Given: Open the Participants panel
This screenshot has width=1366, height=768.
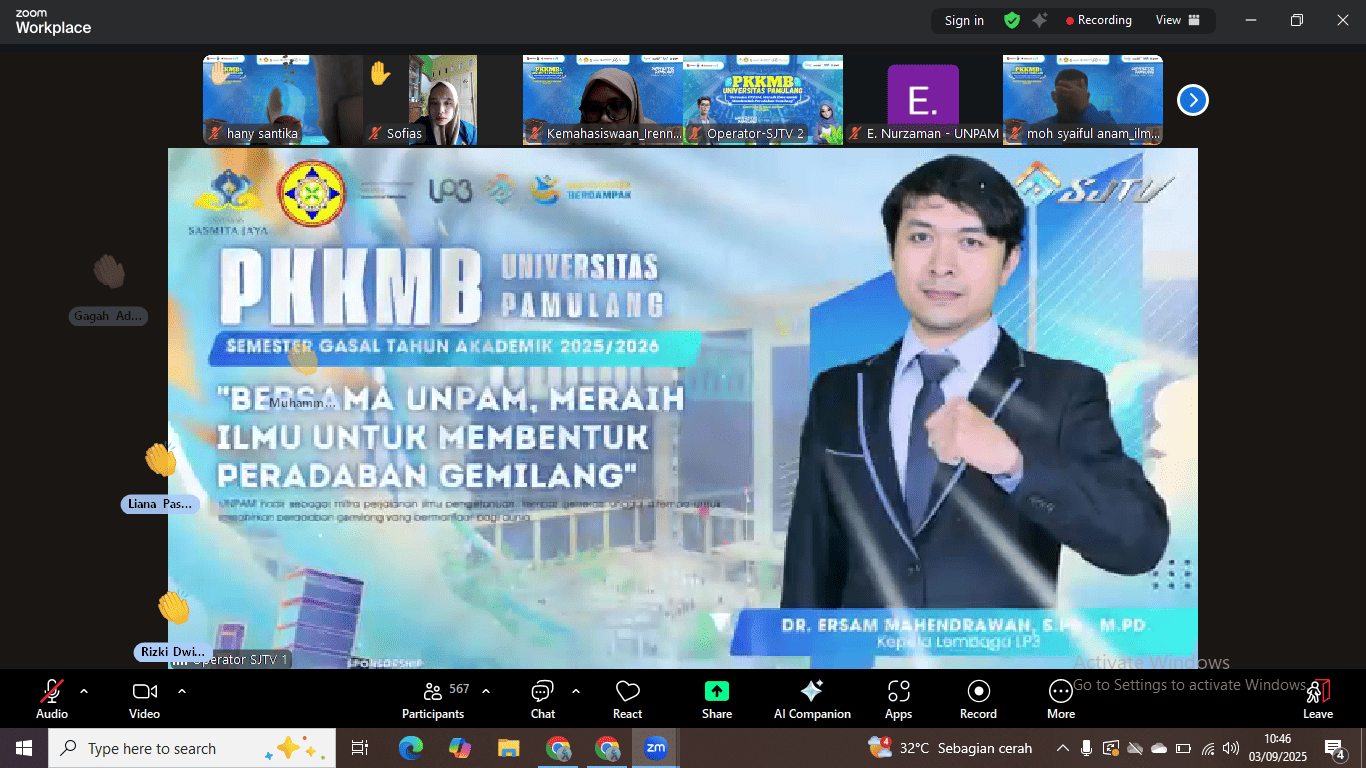Looking at the screenshot, I should tap(433, 699).
